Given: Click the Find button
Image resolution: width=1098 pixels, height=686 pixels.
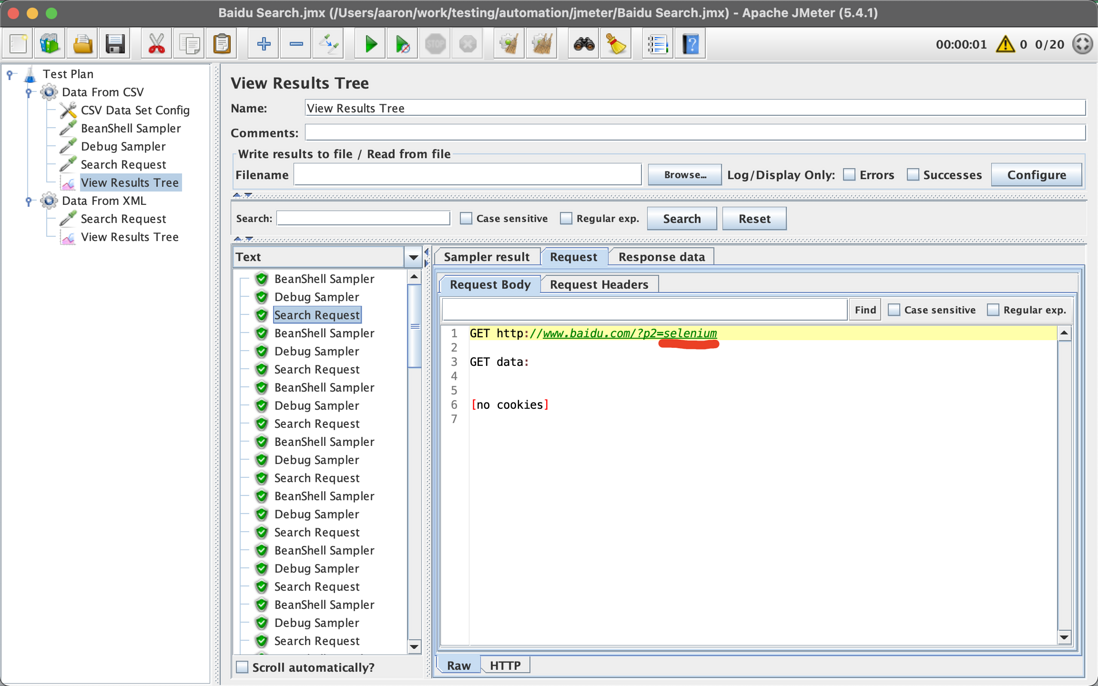Looking at the screenshot, I should pos(866,309).
